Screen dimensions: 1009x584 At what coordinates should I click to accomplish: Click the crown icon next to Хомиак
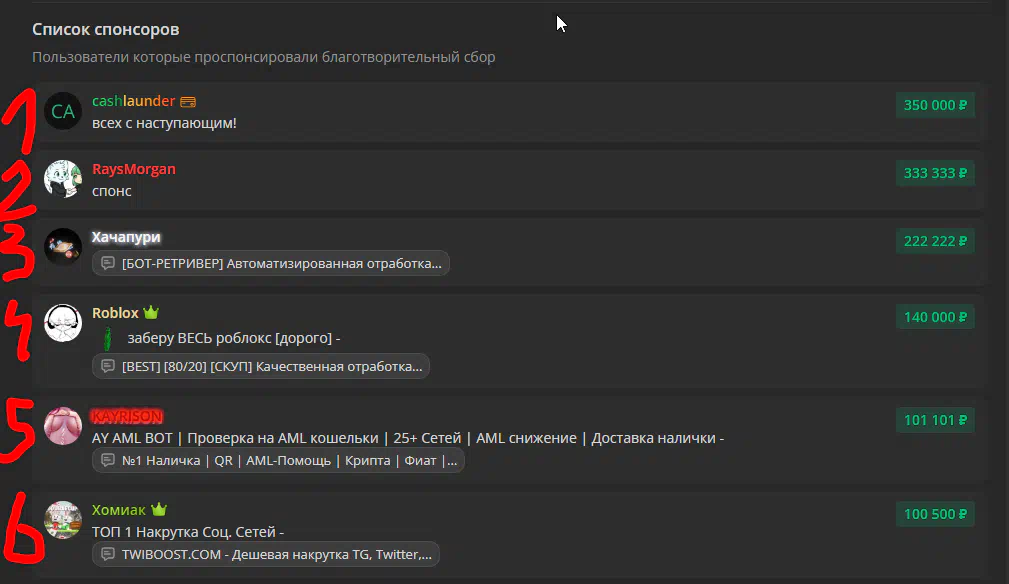coord(158,510)
